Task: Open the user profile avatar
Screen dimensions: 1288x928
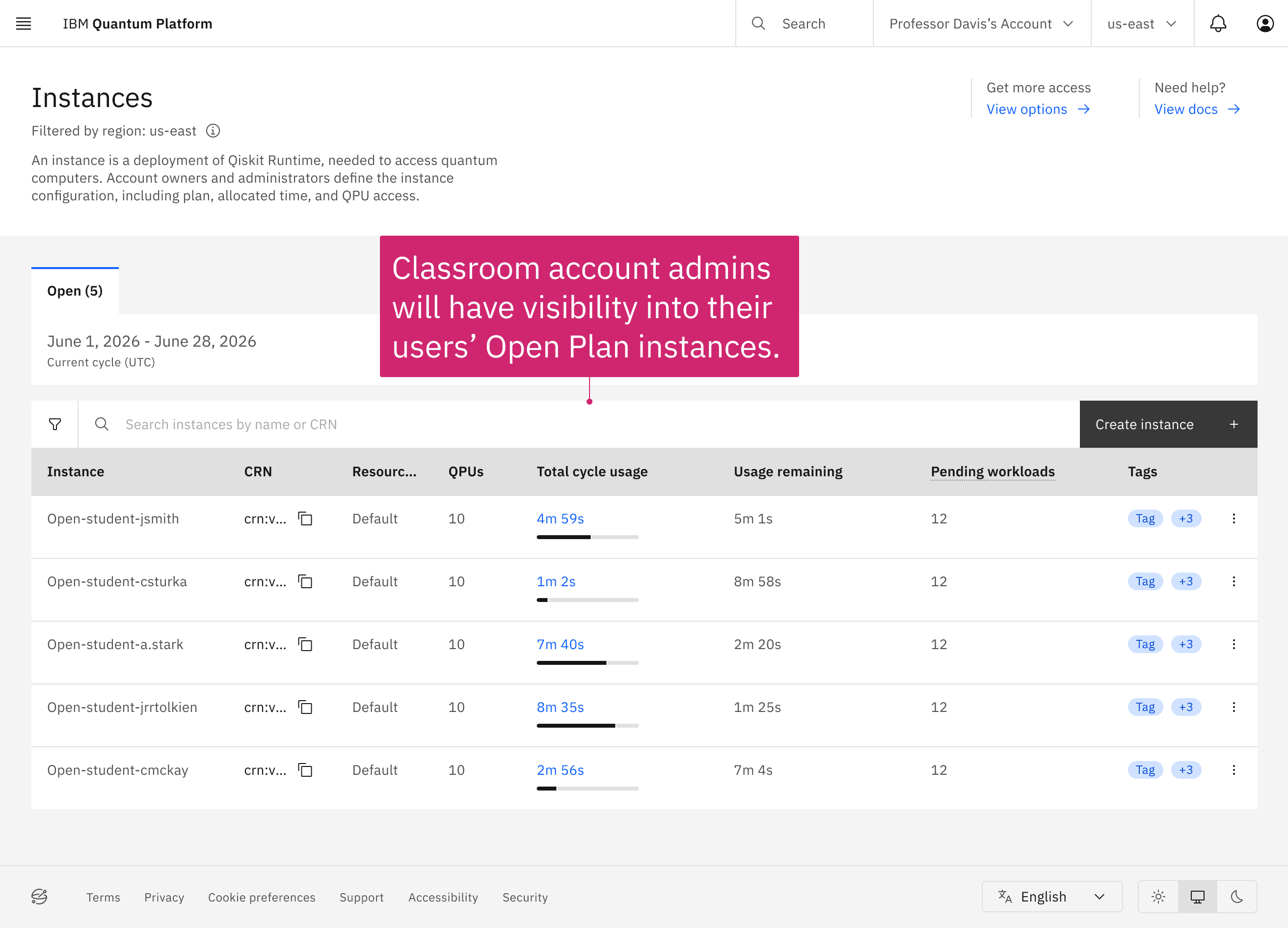Action: 1265,23
